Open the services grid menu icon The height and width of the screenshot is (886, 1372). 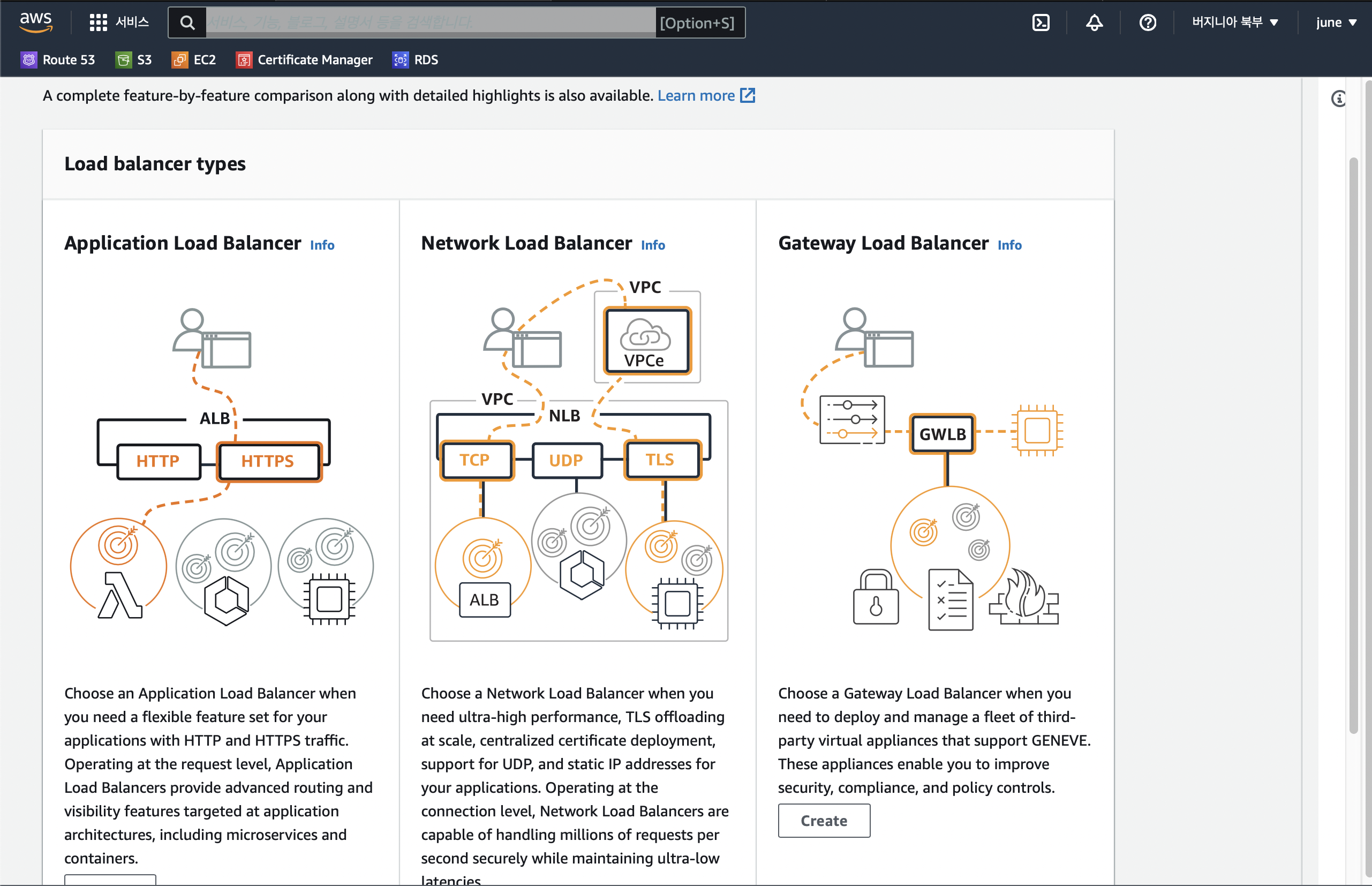coord(99,22)
